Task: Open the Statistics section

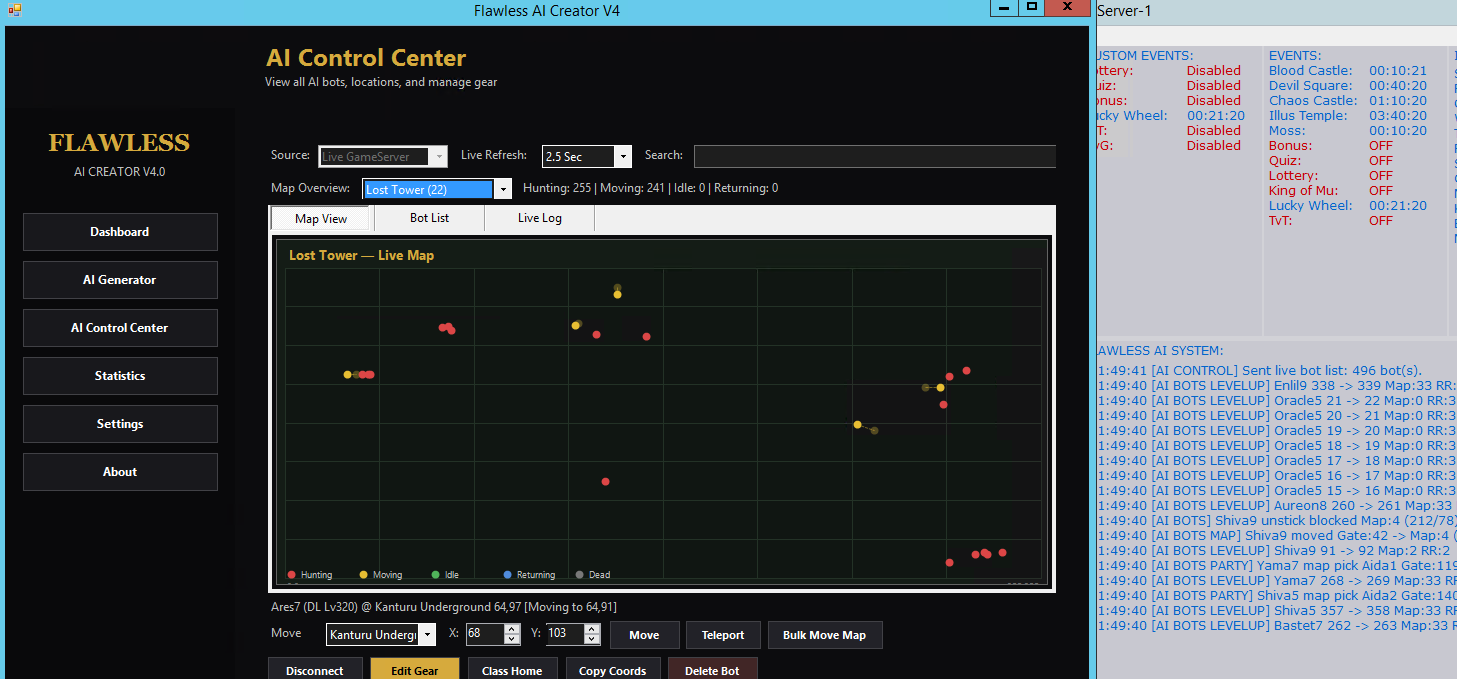Action: click(x=120, y=376)
